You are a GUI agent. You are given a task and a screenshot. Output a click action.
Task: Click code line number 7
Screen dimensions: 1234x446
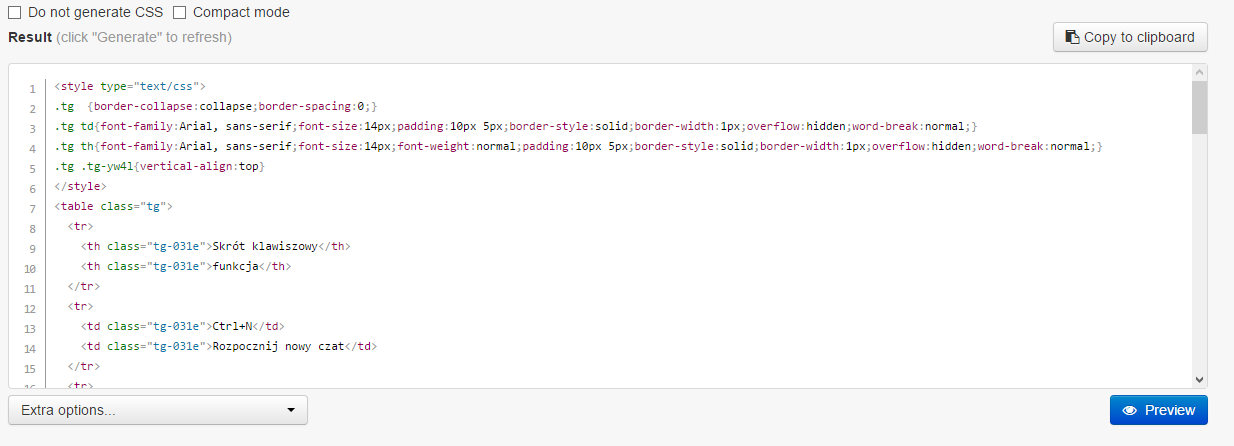click(32, 208)
